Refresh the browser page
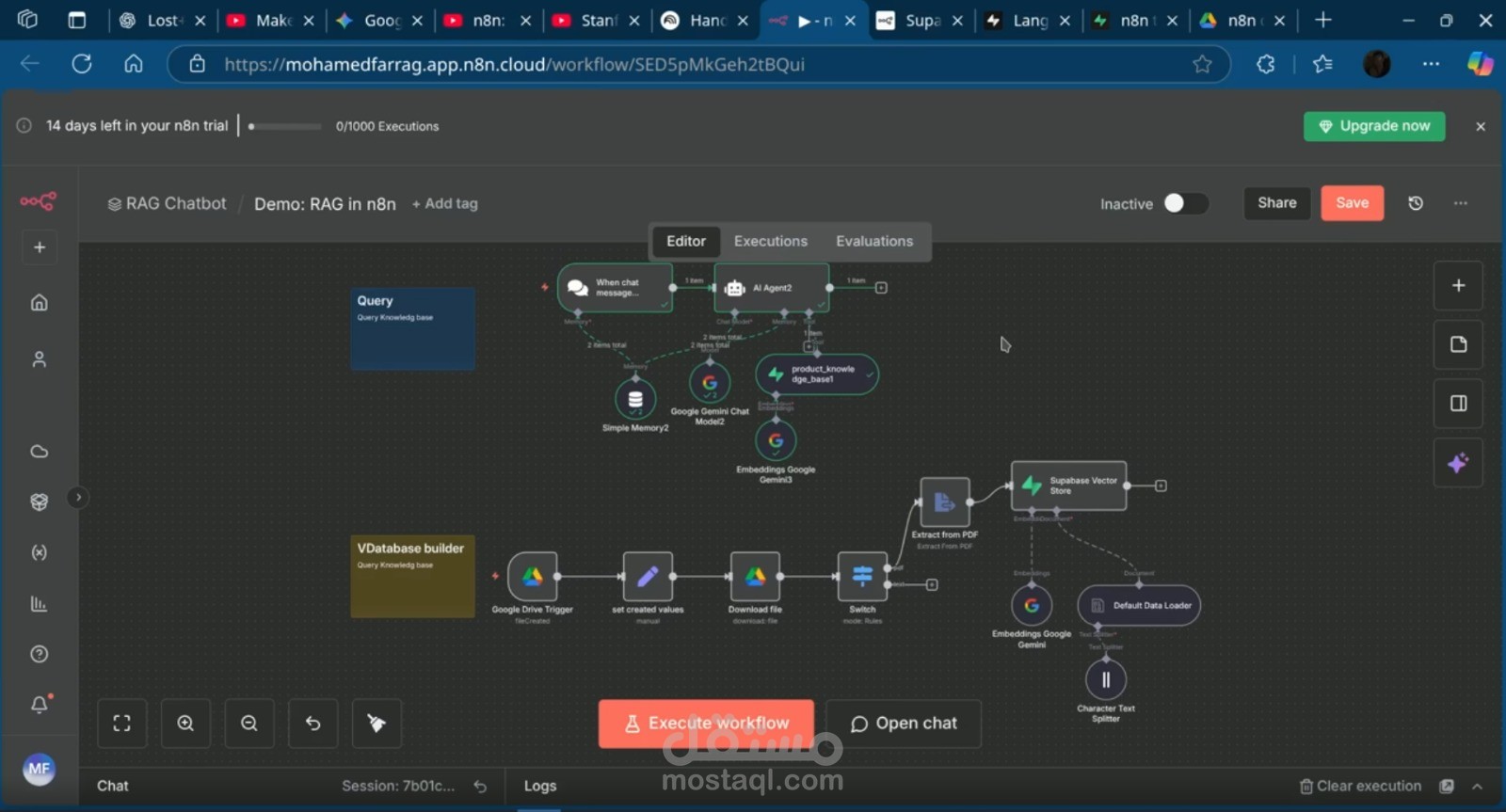This screenshot has width=1506, height=812. click(82, 64)
